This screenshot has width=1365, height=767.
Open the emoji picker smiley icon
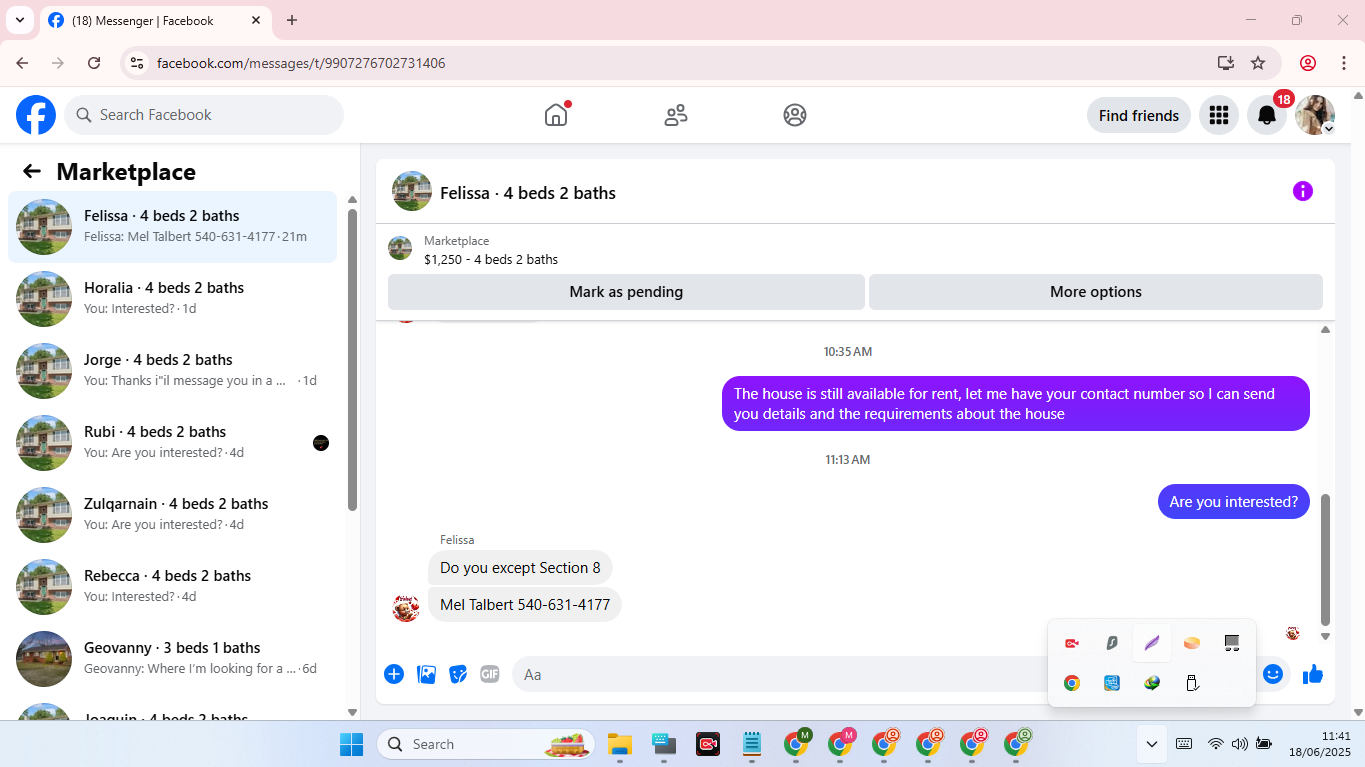pyautogui.click(x=1273, y=674)
